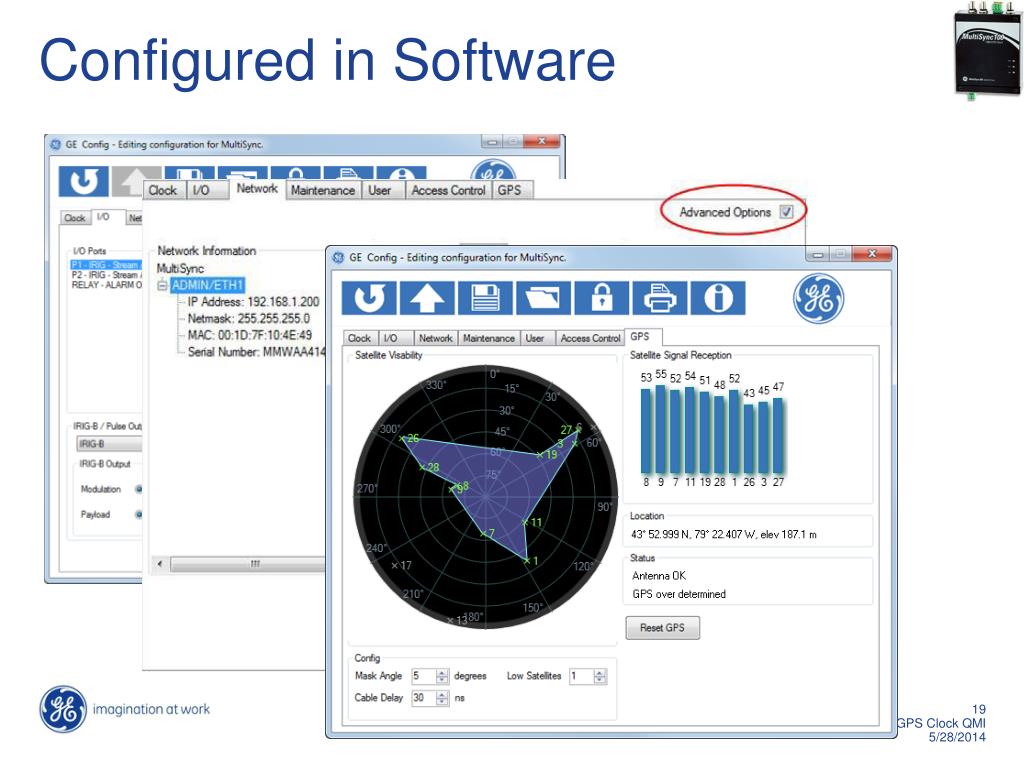
Task: Select the IP Address: 192.168.1.200 row
Action: pos(253,302)
